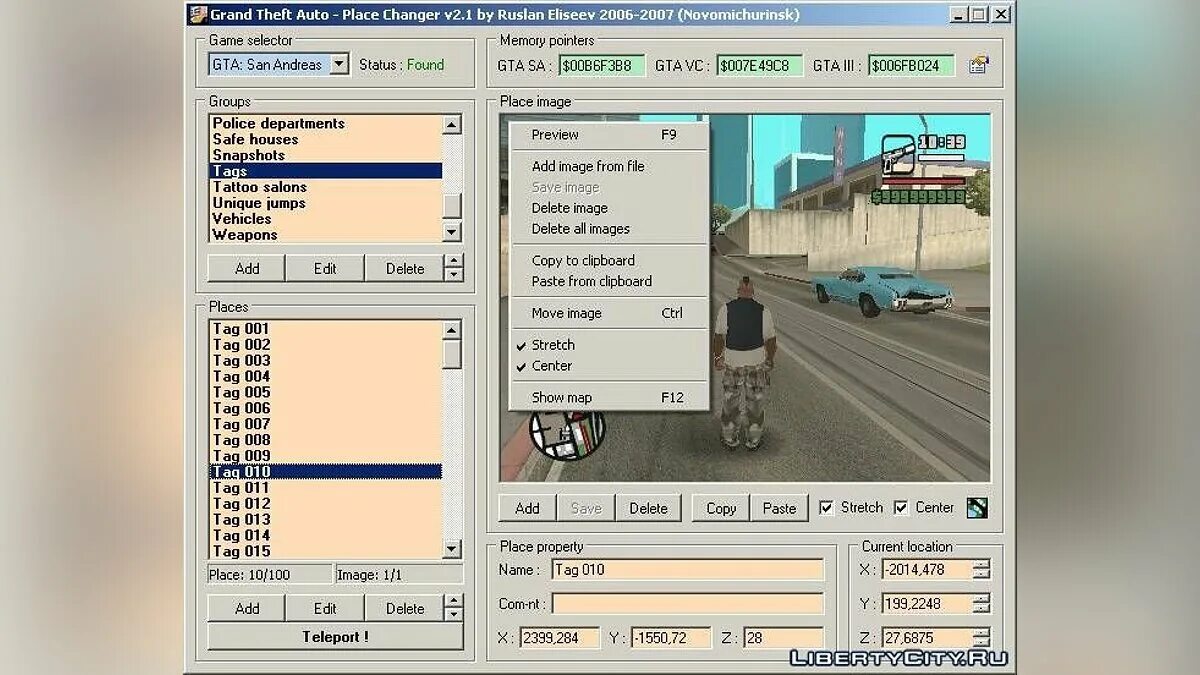Choose Delete image menu entry

click(608, 208)
